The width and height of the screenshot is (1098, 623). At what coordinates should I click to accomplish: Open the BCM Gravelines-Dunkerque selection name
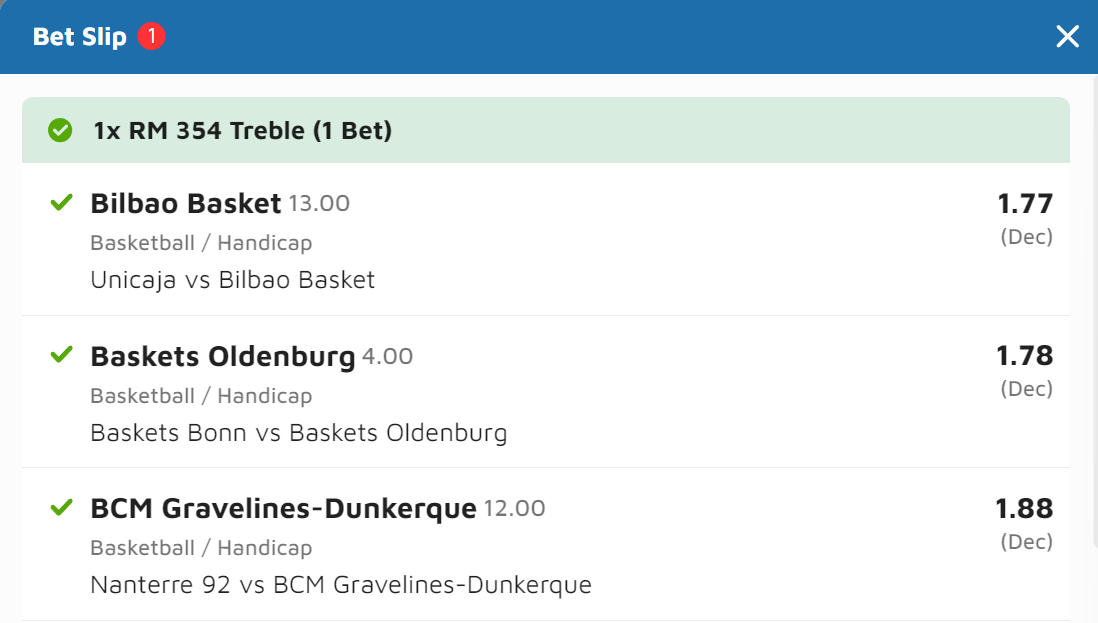tap(283, 509)
